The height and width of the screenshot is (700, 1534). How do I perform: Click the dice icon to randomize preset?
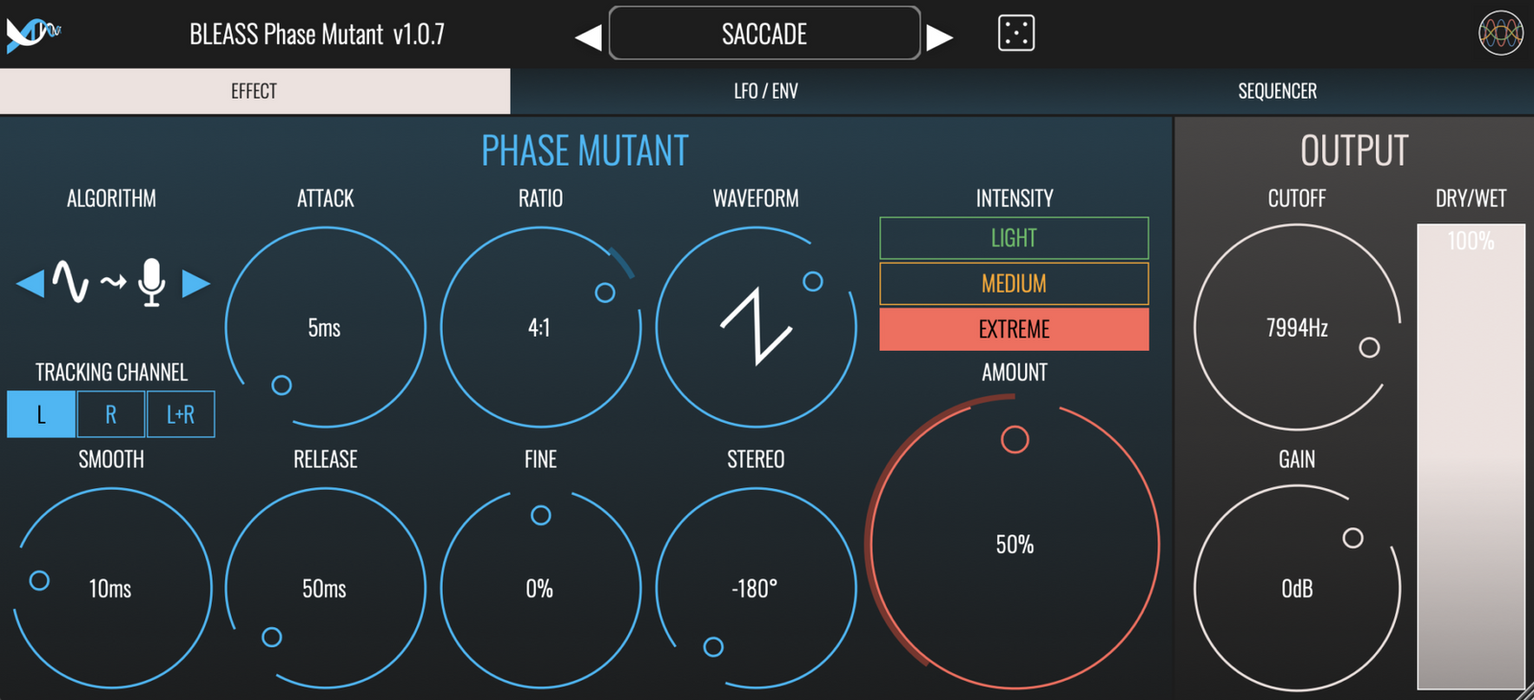coord(1016,33)
